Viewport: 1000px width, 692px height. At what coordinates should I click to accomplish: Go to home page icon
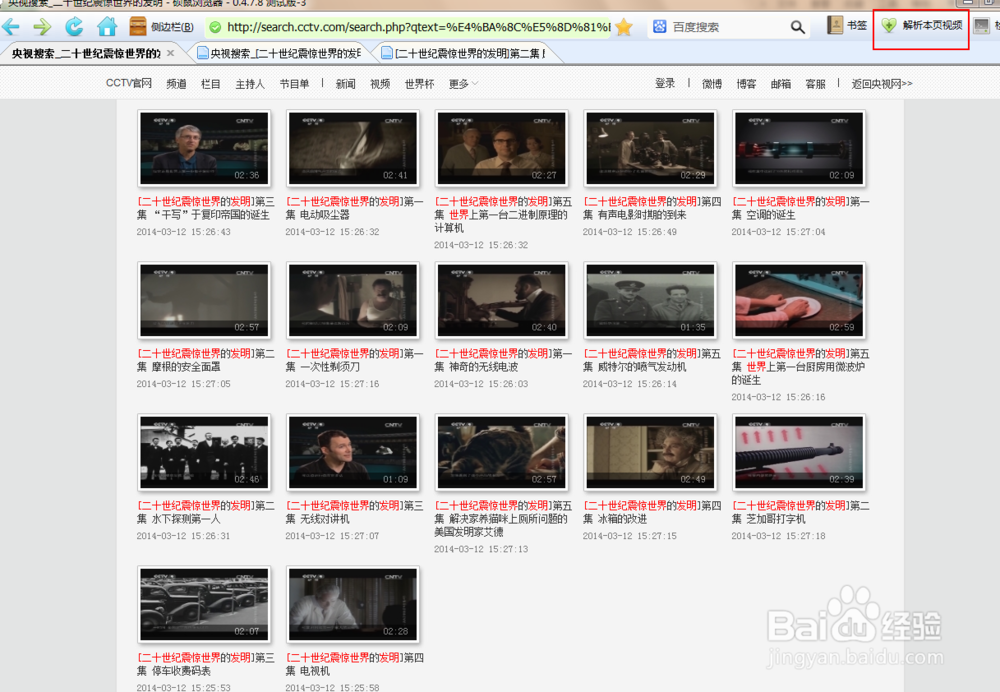tap(107, 27)
